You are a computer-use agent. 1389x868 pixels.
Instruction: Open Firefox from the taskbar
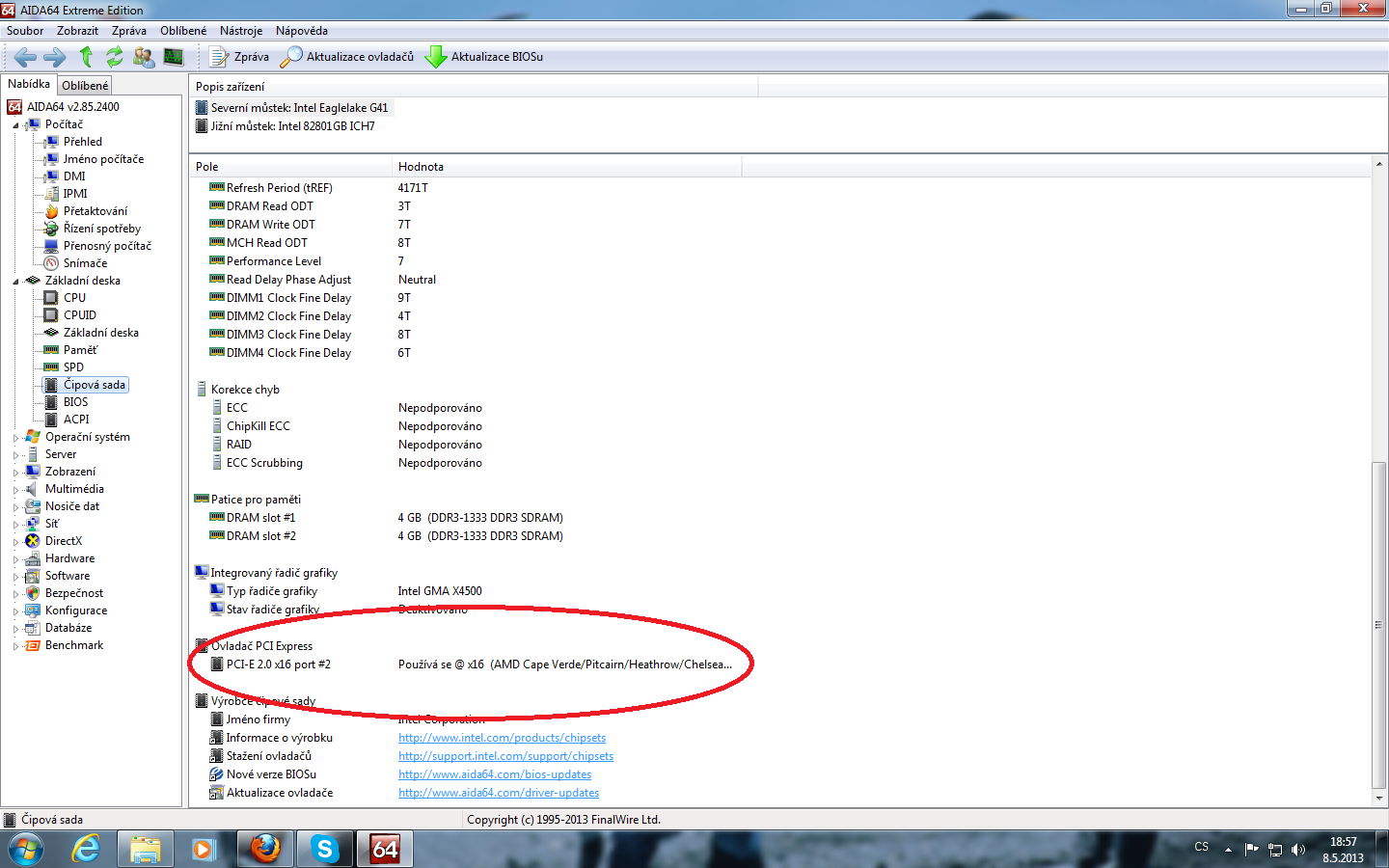(x=264, y=849)
